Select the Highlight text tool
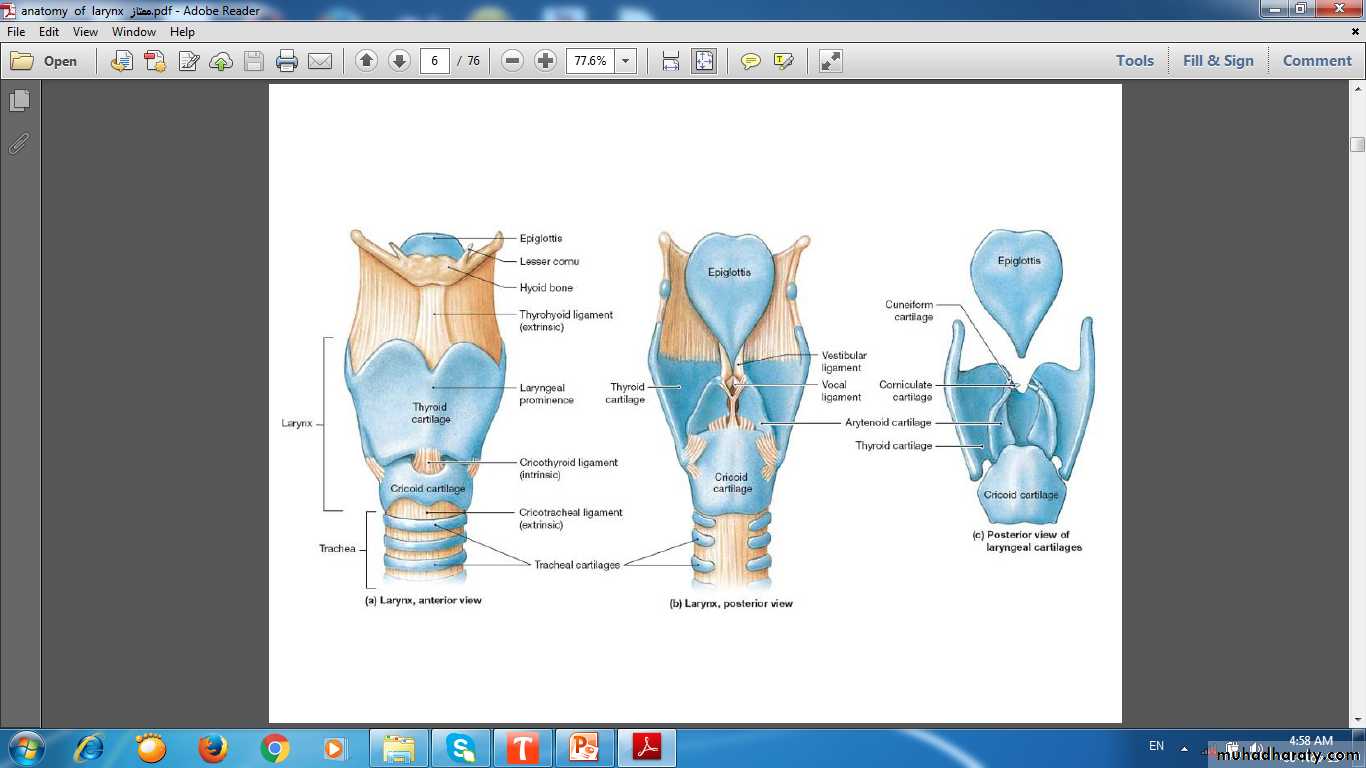The height and width of the screenshot is (768, 1366). pos(784,61)
